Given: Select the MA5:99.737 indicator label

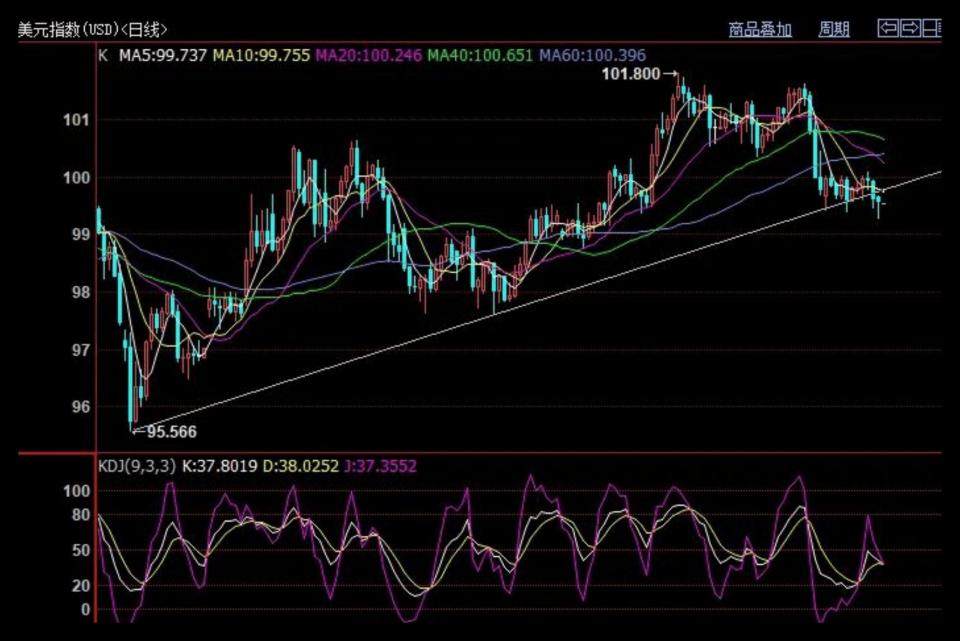Looking at the screenshot, I should point(163,56).
